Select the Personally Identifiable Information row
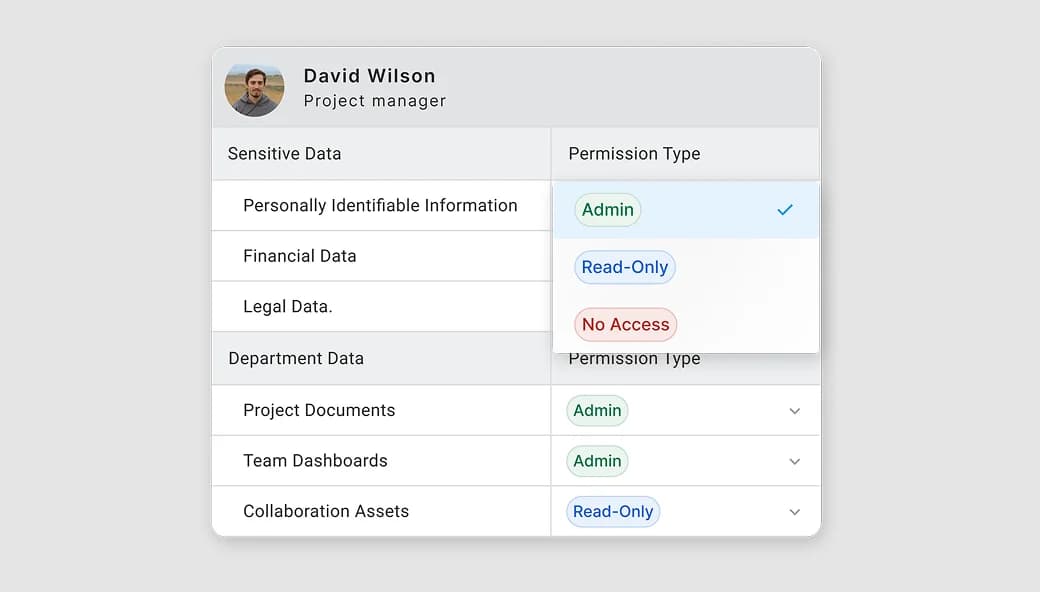The width and height of the screenshot is (1040, 592). click(x=380, y=206)
